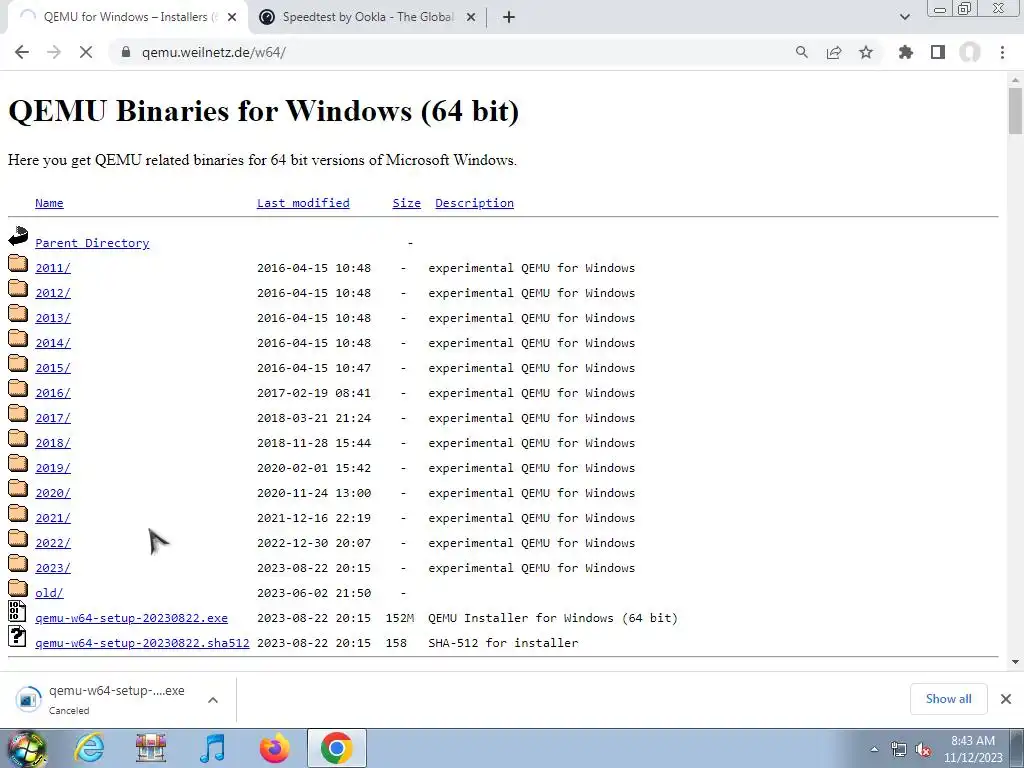Image resolution: width=1024 pixels, height=768 pixels.
Task: Open qemu-w64-setup-20230822.sha512 file
Action: click(x=142, y=643)
